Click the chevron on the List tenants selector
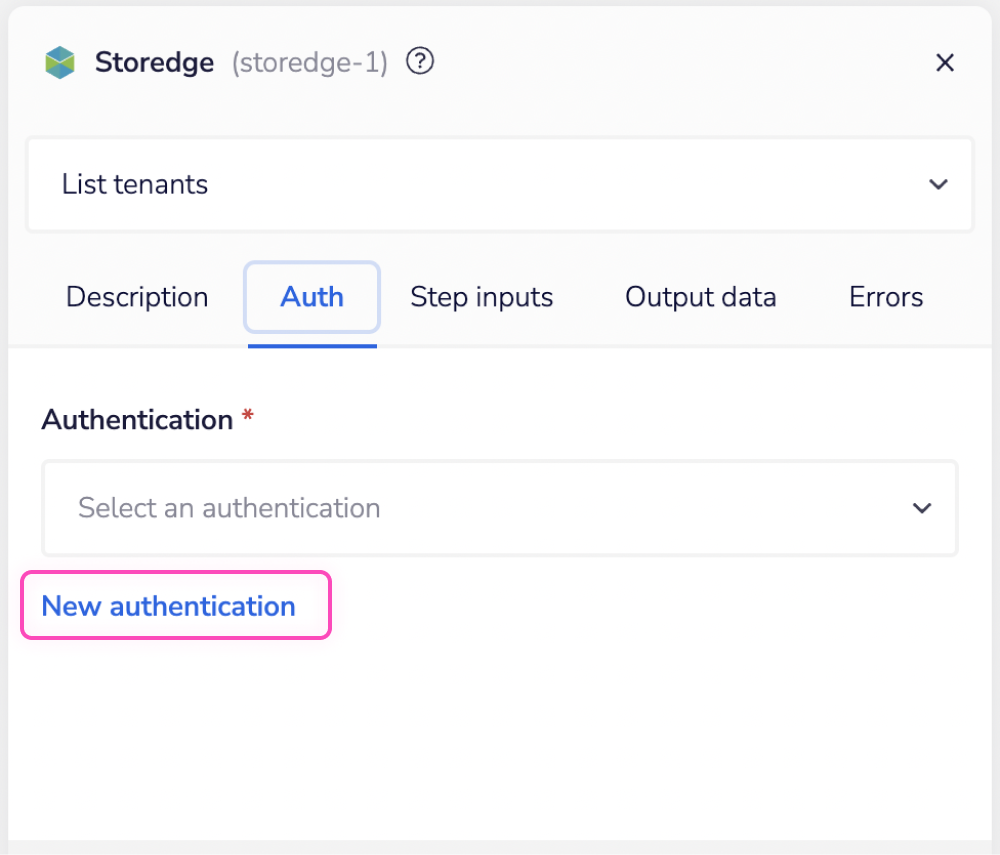Viewport: 1000px width, 855px height. tap(938, 184)
